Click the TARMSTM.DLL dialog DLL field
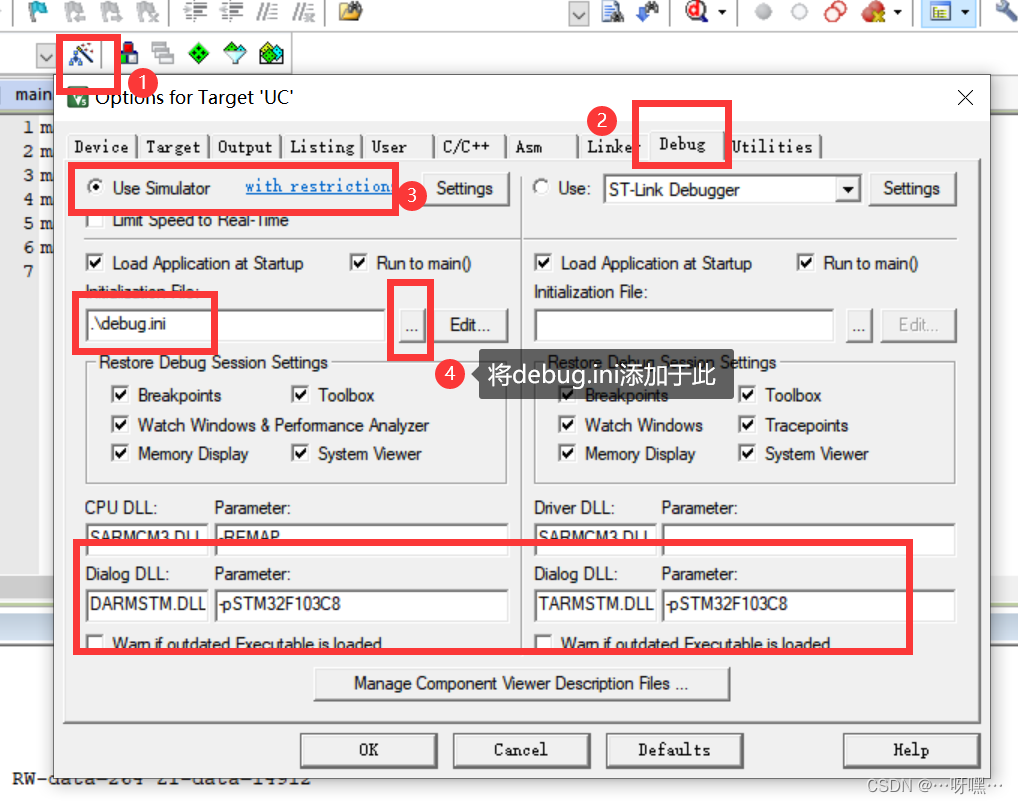Image resolution: width=1018 pixels, height=804 pixels. [595, 605]
